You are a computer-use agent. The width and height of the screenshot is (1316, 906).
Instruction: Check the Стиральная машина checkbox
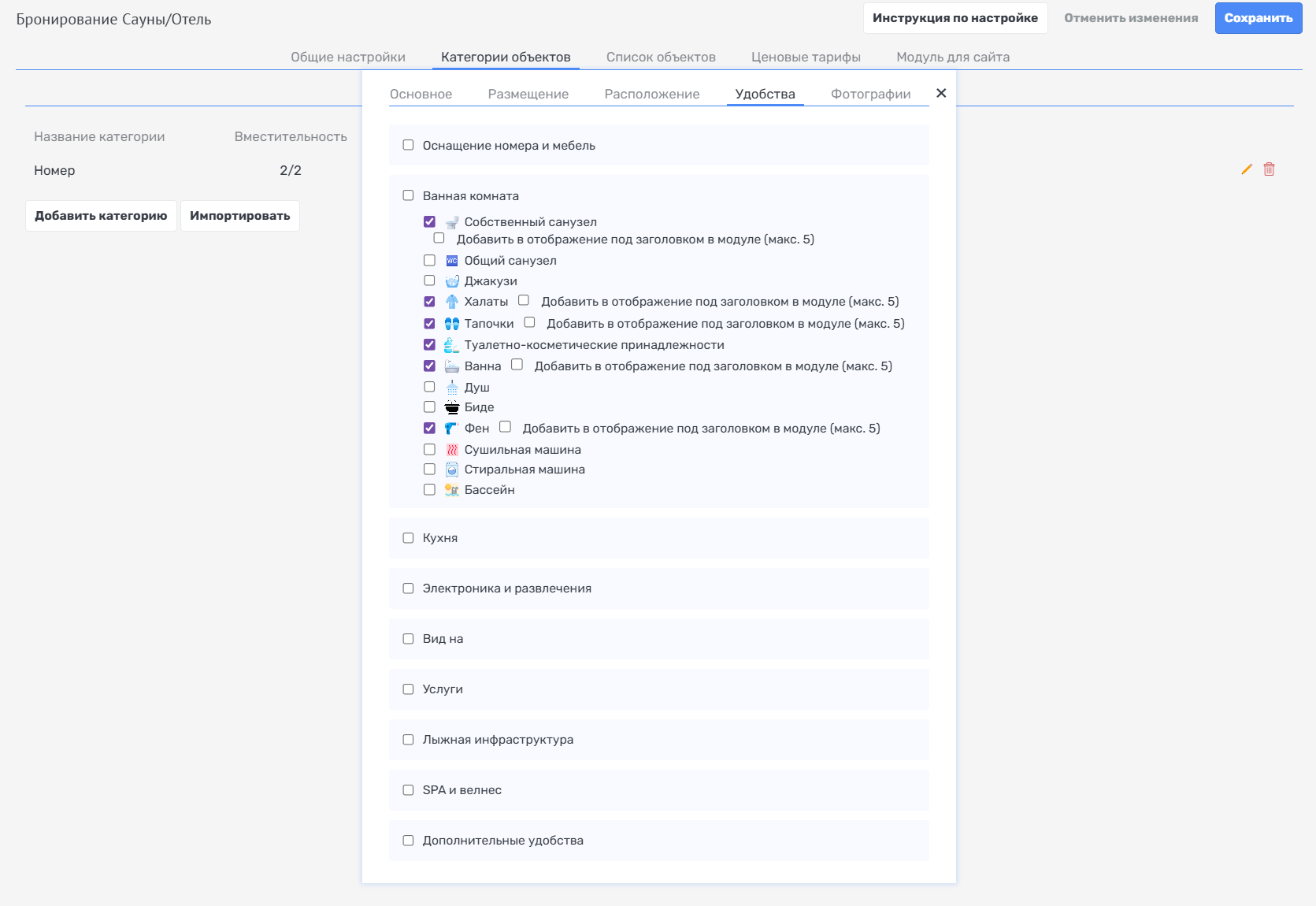coord(429,470)
